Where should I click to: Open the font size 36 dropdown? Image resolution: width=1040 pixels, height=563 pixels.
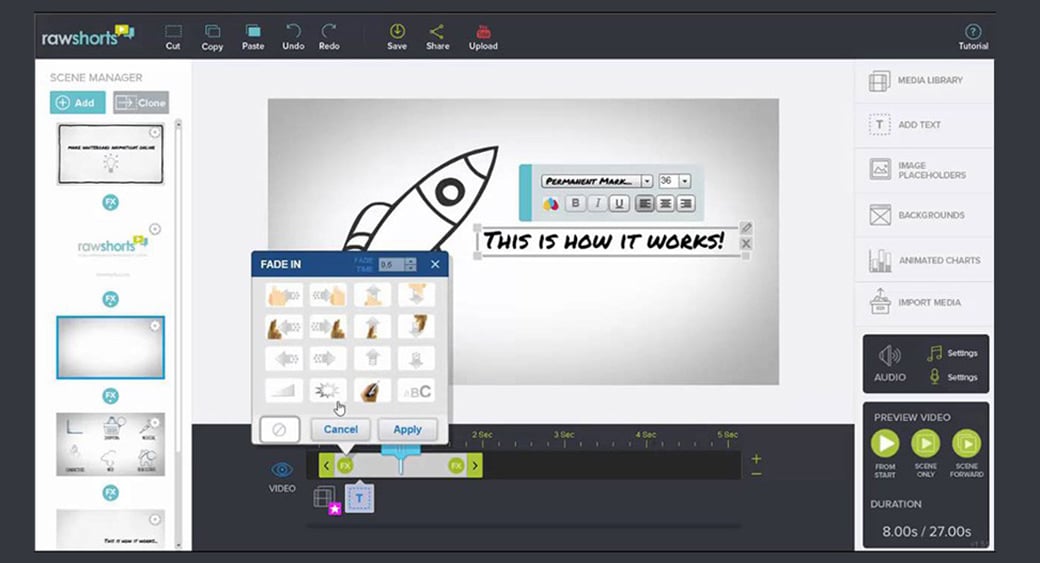click(685, 181)
